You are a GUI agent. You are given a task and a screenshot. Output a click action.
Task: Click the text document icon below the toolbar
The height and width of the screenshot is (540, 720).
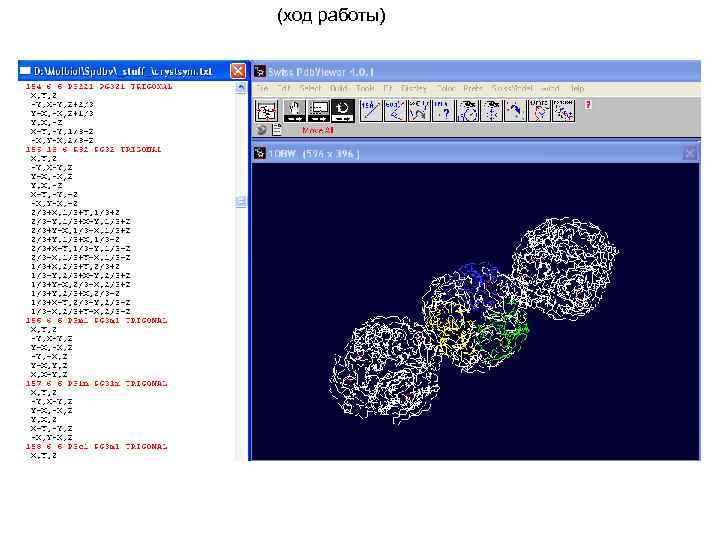[x=276, y=130]
